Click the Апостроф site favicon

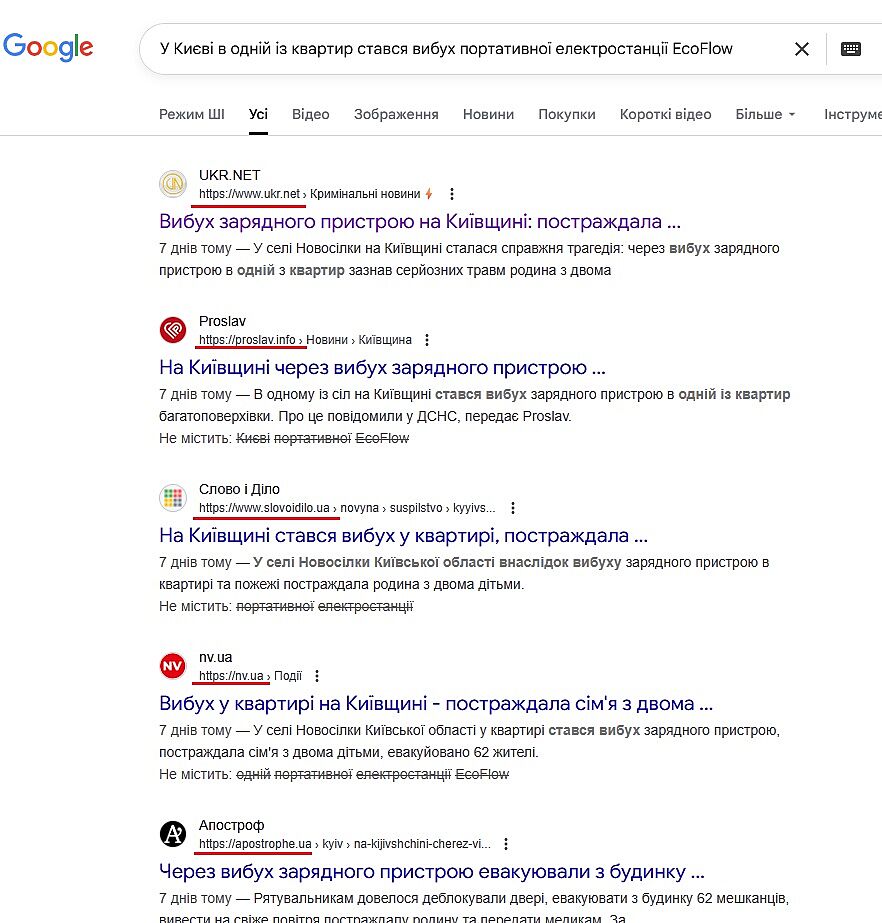pyautogui.click(x=173, y=834)
